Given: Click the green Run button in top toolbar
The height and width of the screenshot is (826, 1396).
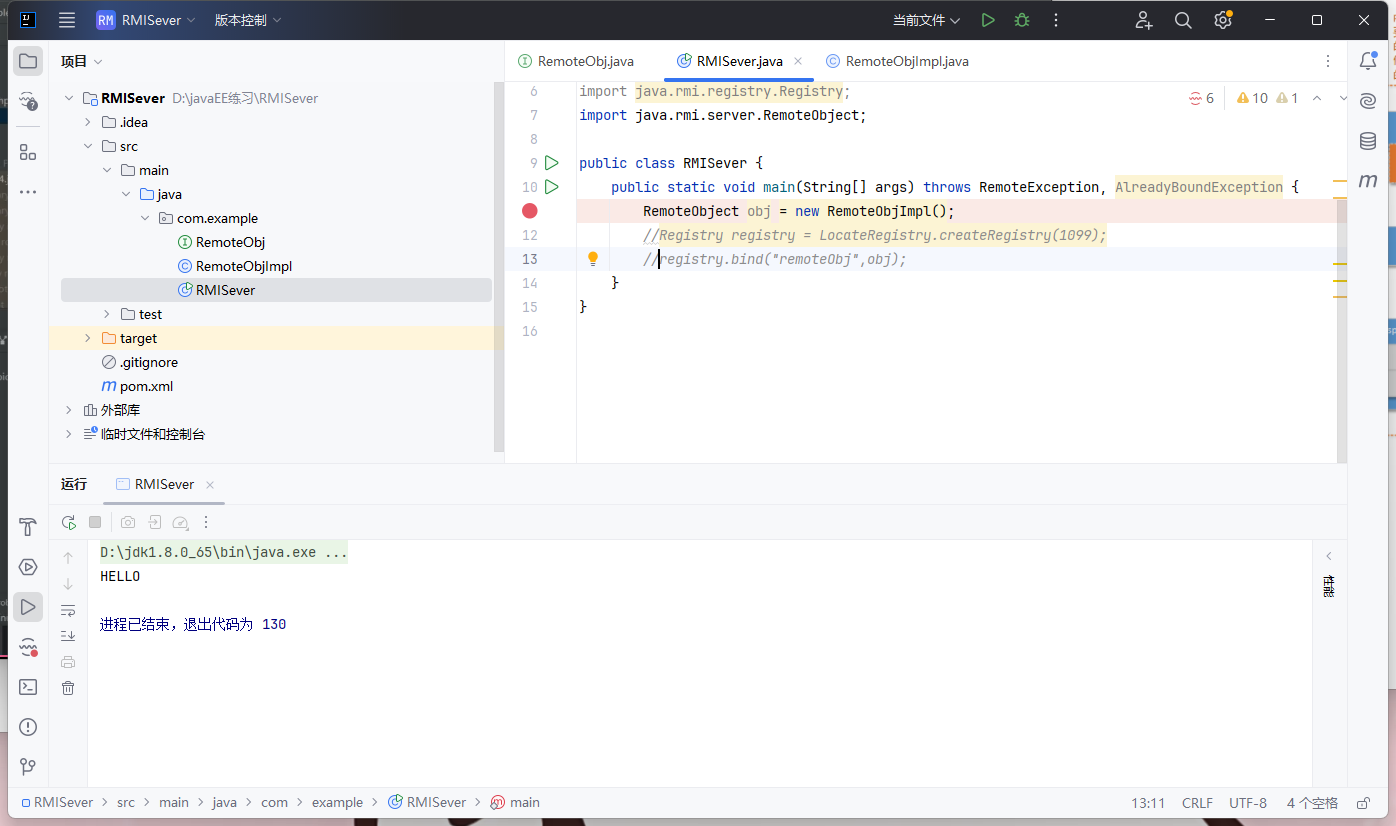Looking at the screenshot, I should [x=988, y=20].
